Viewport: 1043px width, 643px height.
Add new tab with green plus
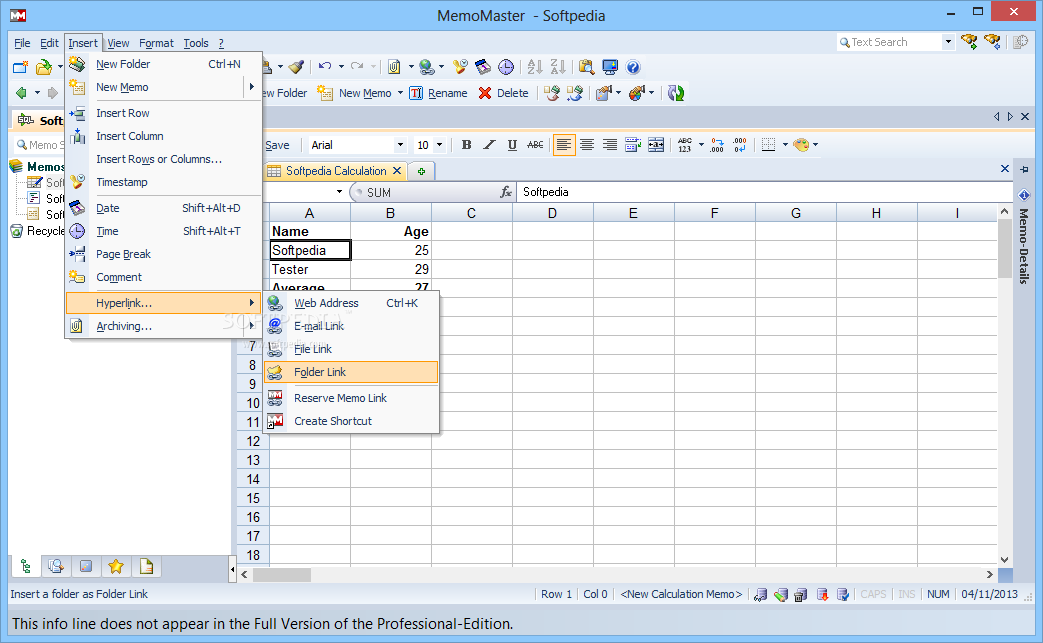[x=421, y=172]
